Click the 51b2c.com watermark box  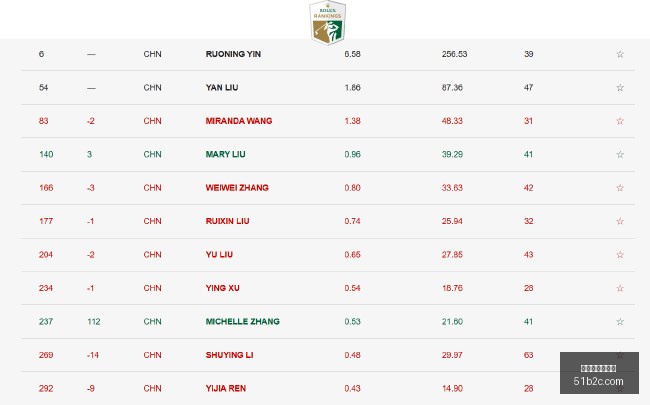[x=599, y=373]
